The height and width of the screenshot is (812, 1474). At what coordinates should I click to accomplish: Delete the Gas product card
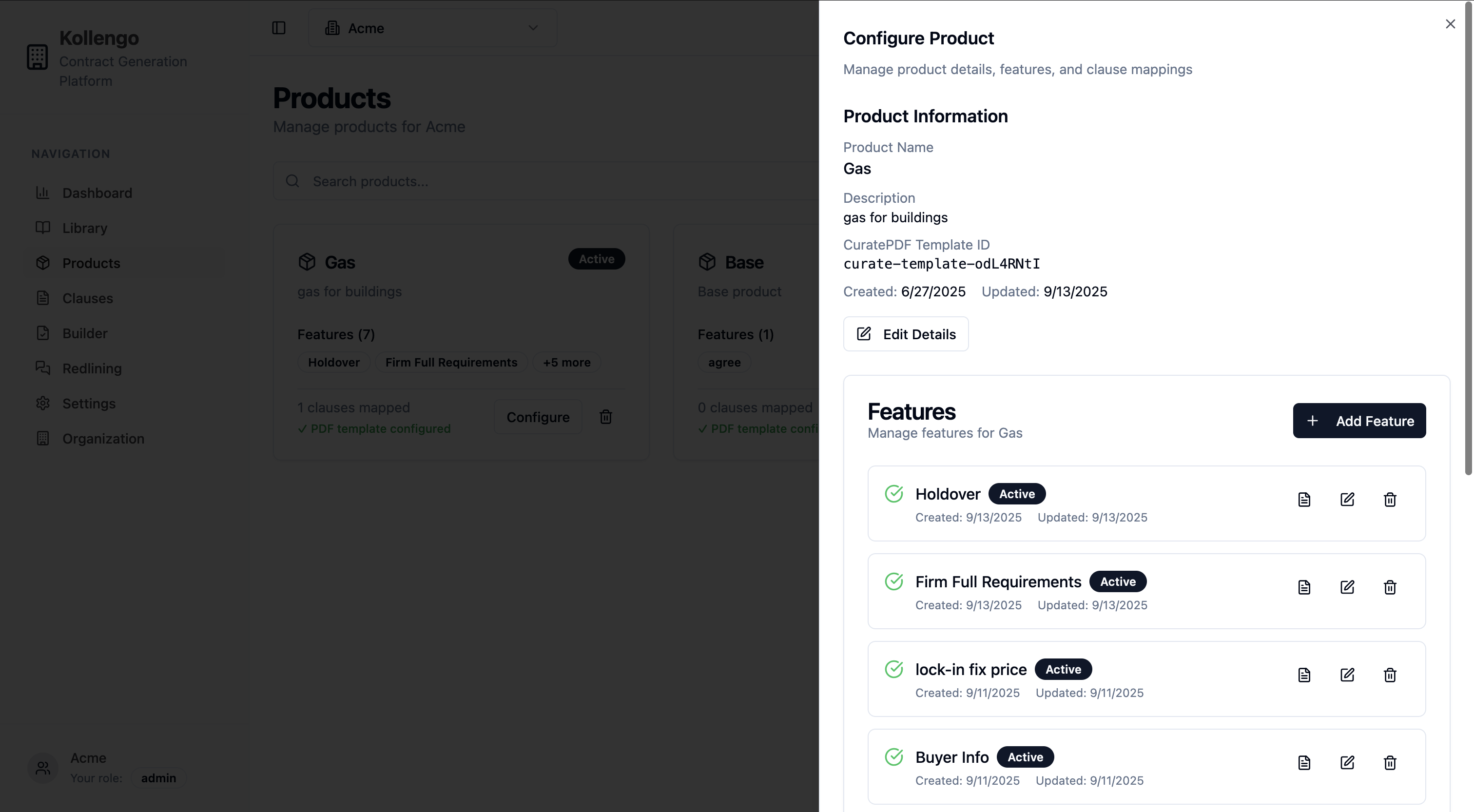605,417
